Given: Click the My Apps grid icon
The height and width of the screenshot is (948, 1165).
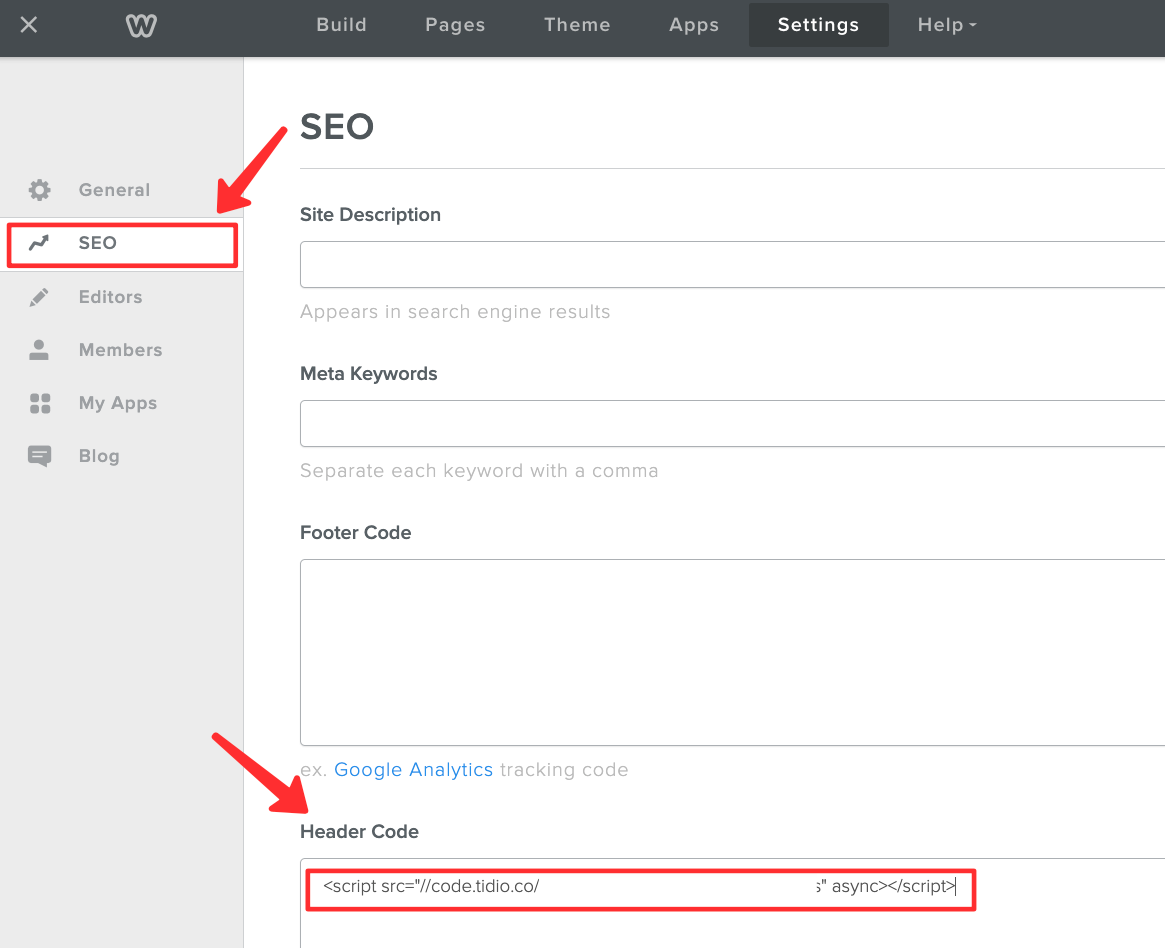Looking at the screenshot, I should point(39,403).
